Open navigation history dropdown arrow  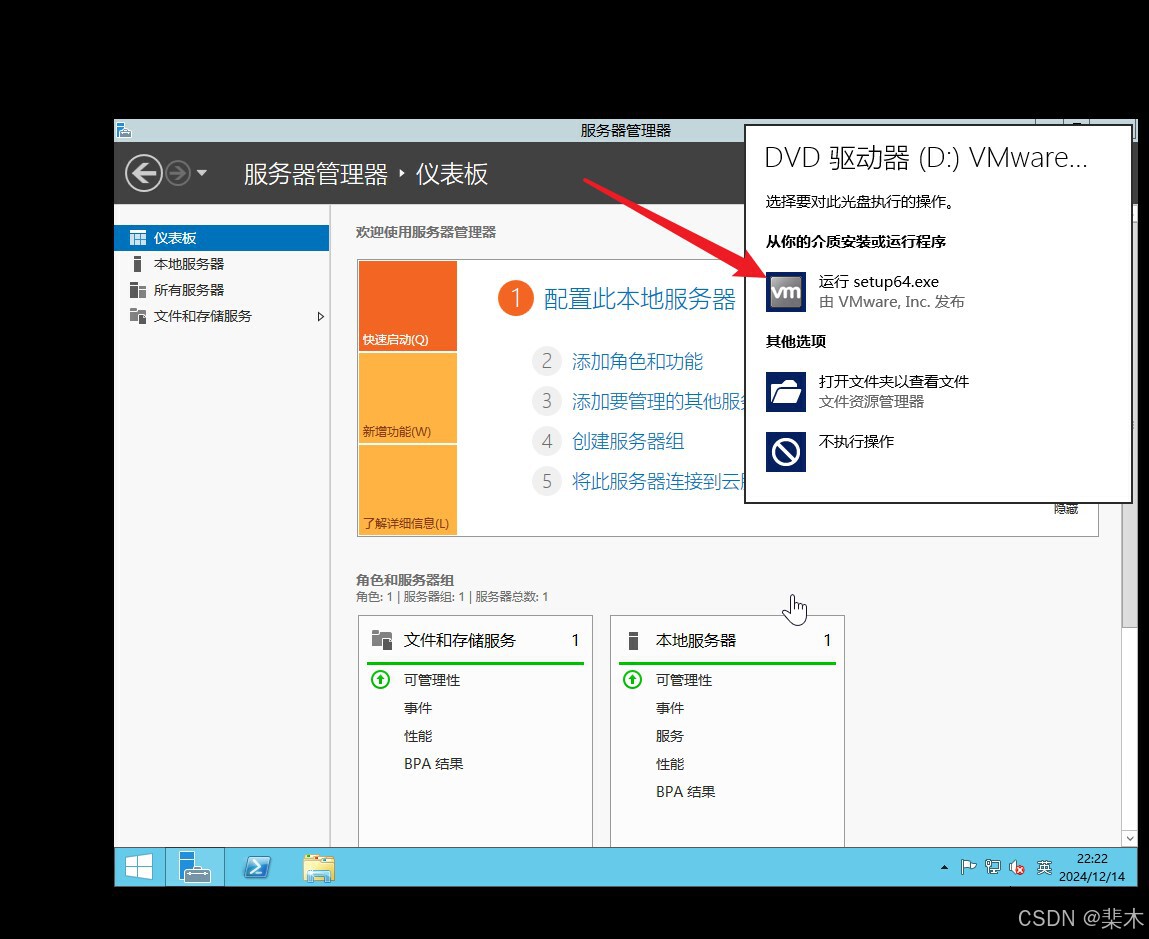[202, 174]
